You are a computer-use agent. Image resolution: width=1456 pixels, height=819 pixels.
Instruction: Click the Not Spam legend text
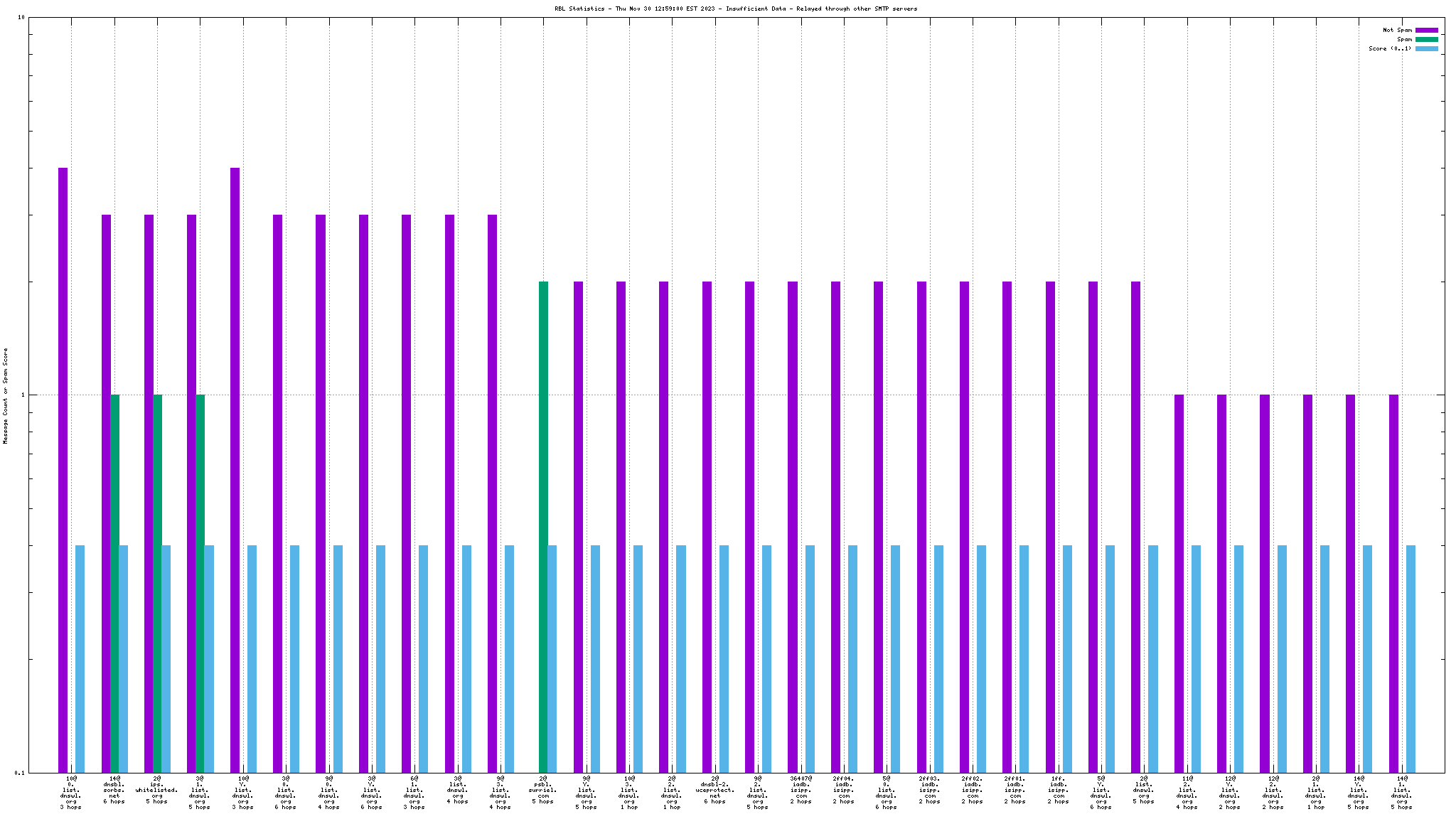pos(1397,31)
